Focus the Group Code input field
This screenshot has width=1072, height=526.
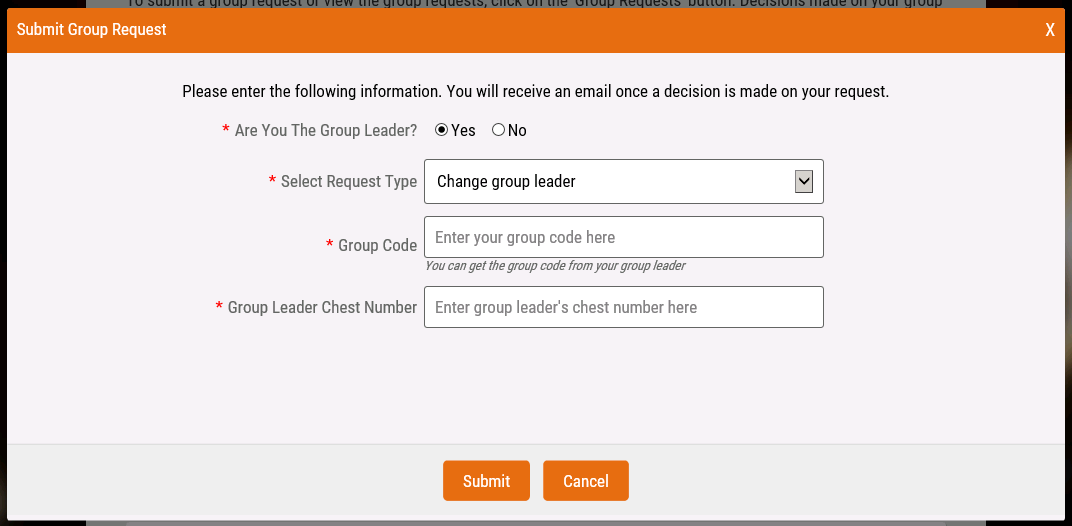pyautogui.click(x=624, y=237)
